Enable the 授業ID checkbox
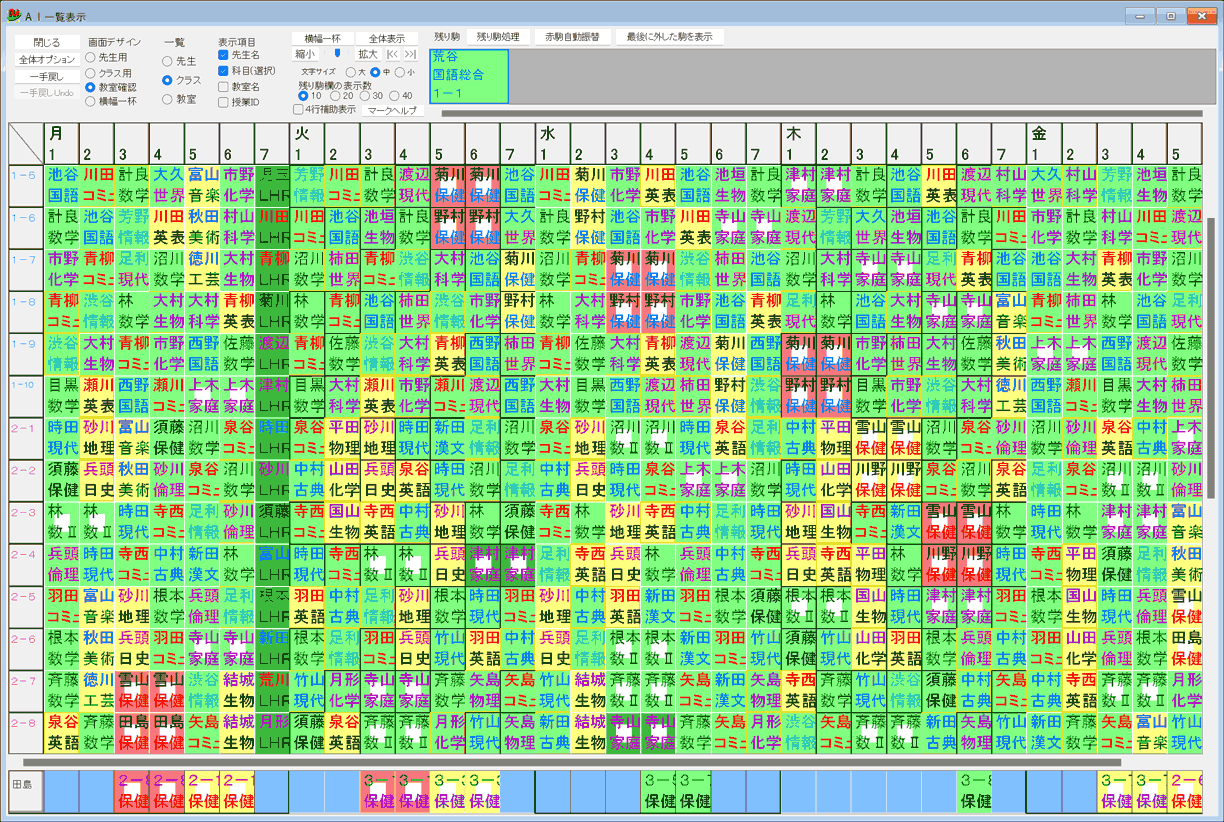 (x=239, y=102)
